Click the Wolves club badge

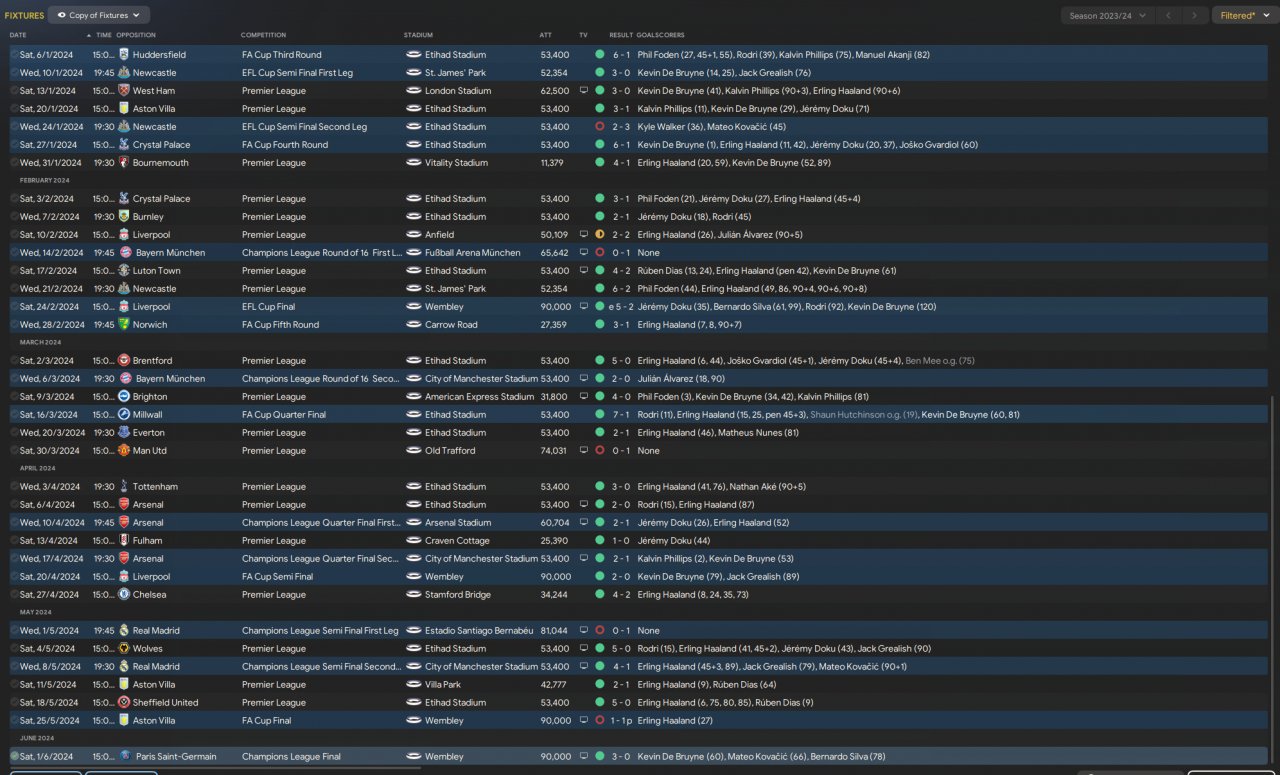124,649
